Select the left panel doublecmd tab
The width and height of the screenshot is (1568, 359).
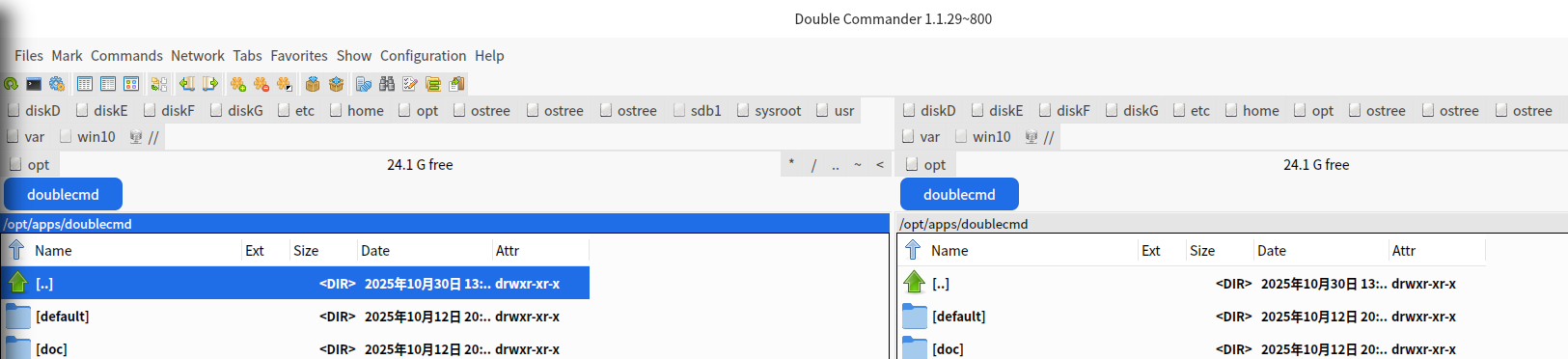[x=63, y=194]
